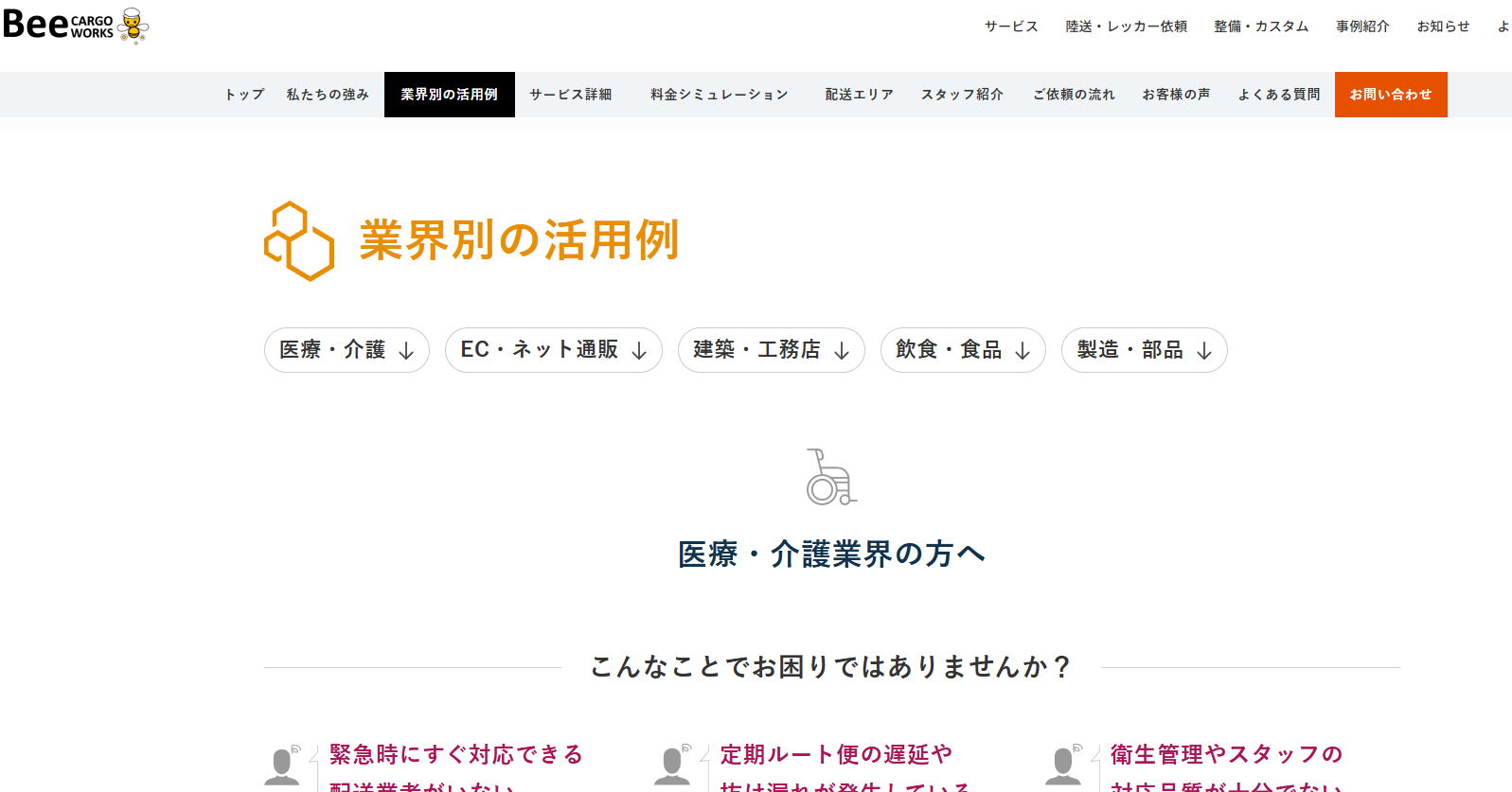Visit the スタッフ紹介 page link
Viewport: 1512px width, 792px height.
click(x=962, y=95)
